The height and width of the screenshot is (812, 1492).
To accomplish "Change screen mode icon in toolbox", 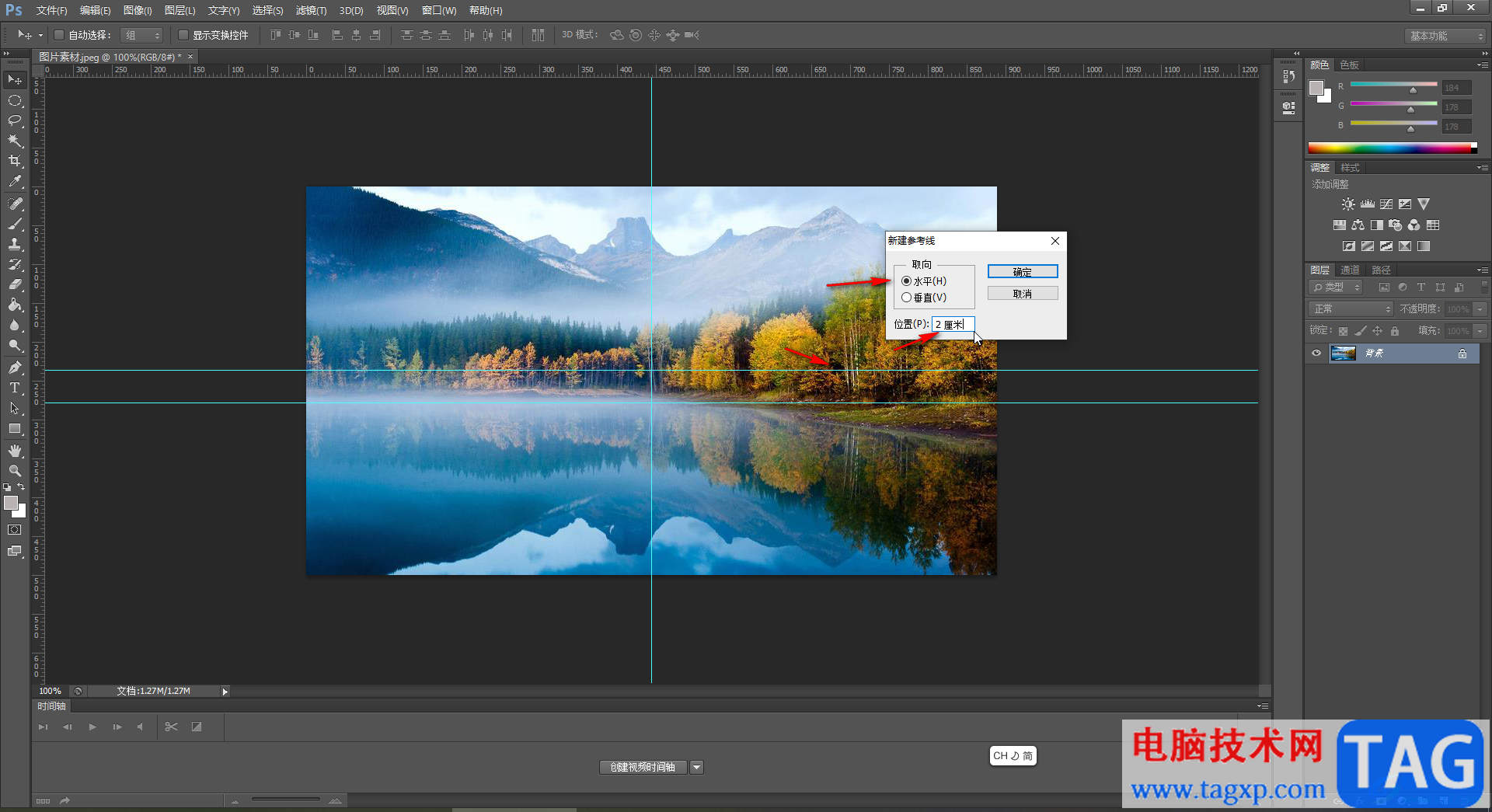I will [x=15, y=551].
